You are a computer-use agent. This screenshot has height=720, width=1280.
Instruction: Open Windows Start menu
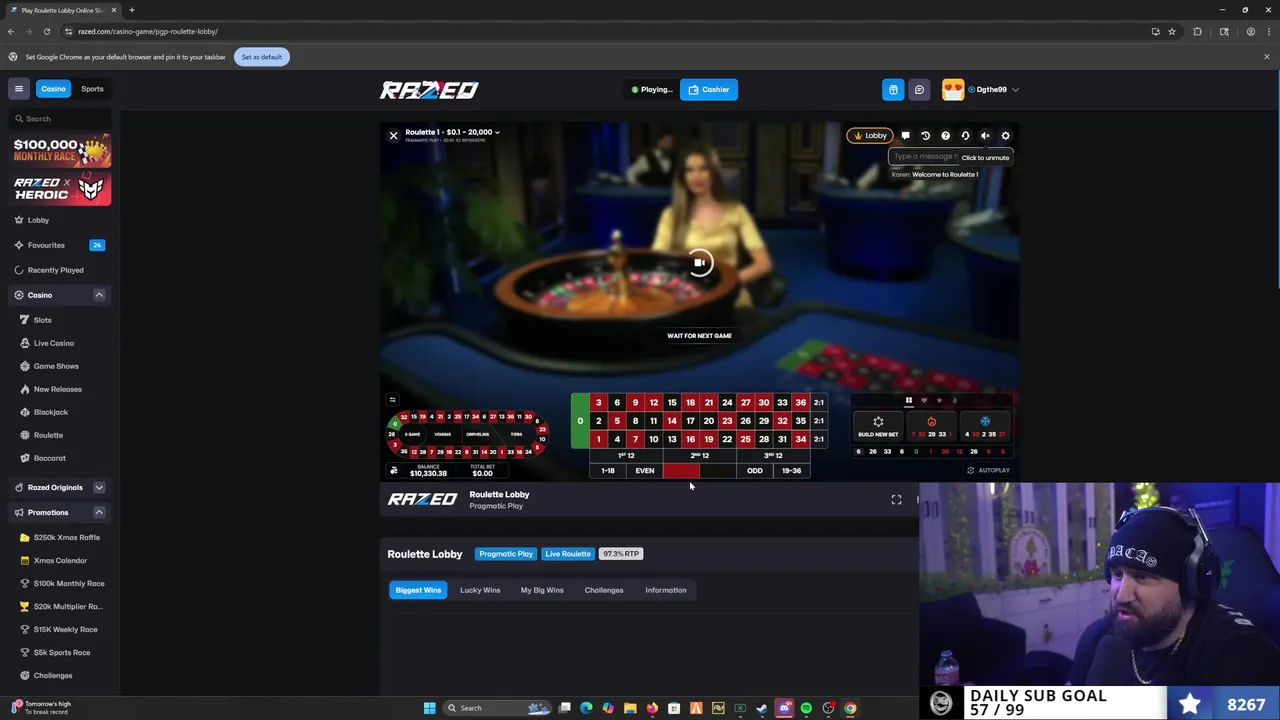click(x=430, y=708)
